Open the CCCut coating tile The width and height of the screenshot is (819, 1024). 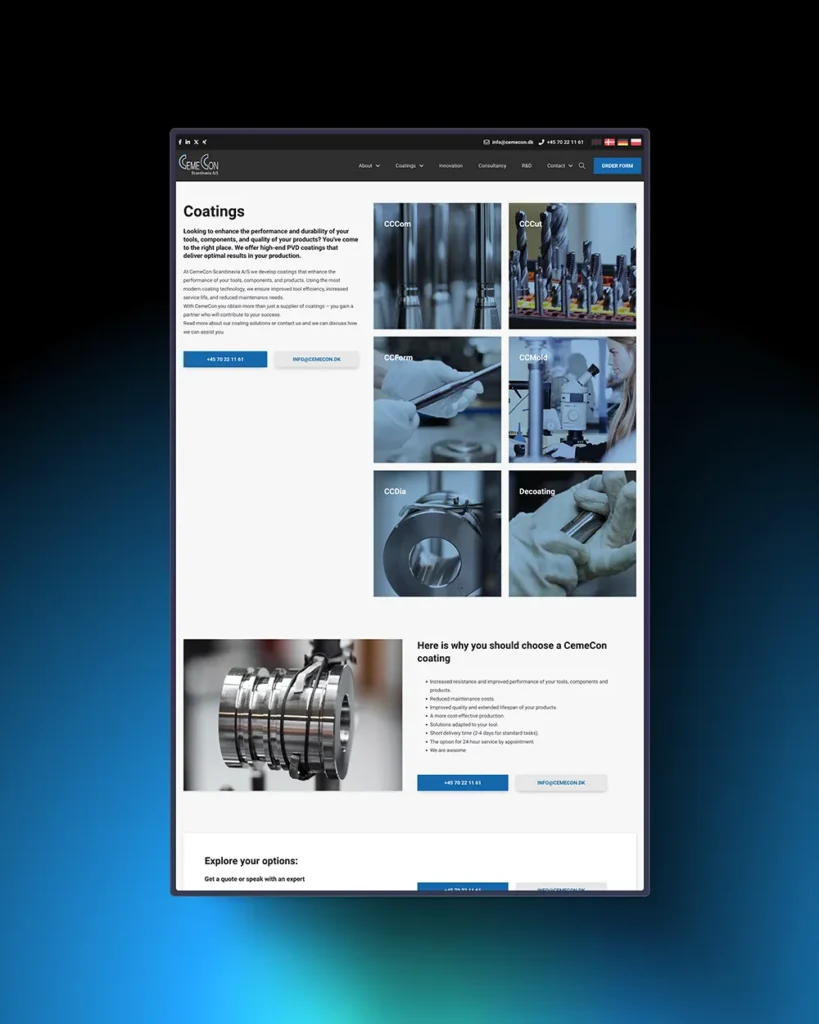point(572,266)
